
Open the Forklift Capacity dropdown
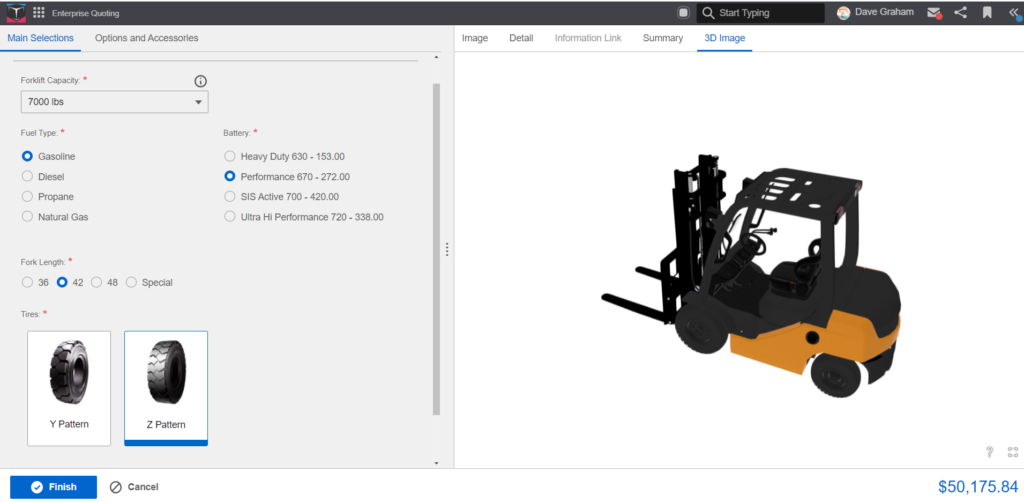point(114,102)
